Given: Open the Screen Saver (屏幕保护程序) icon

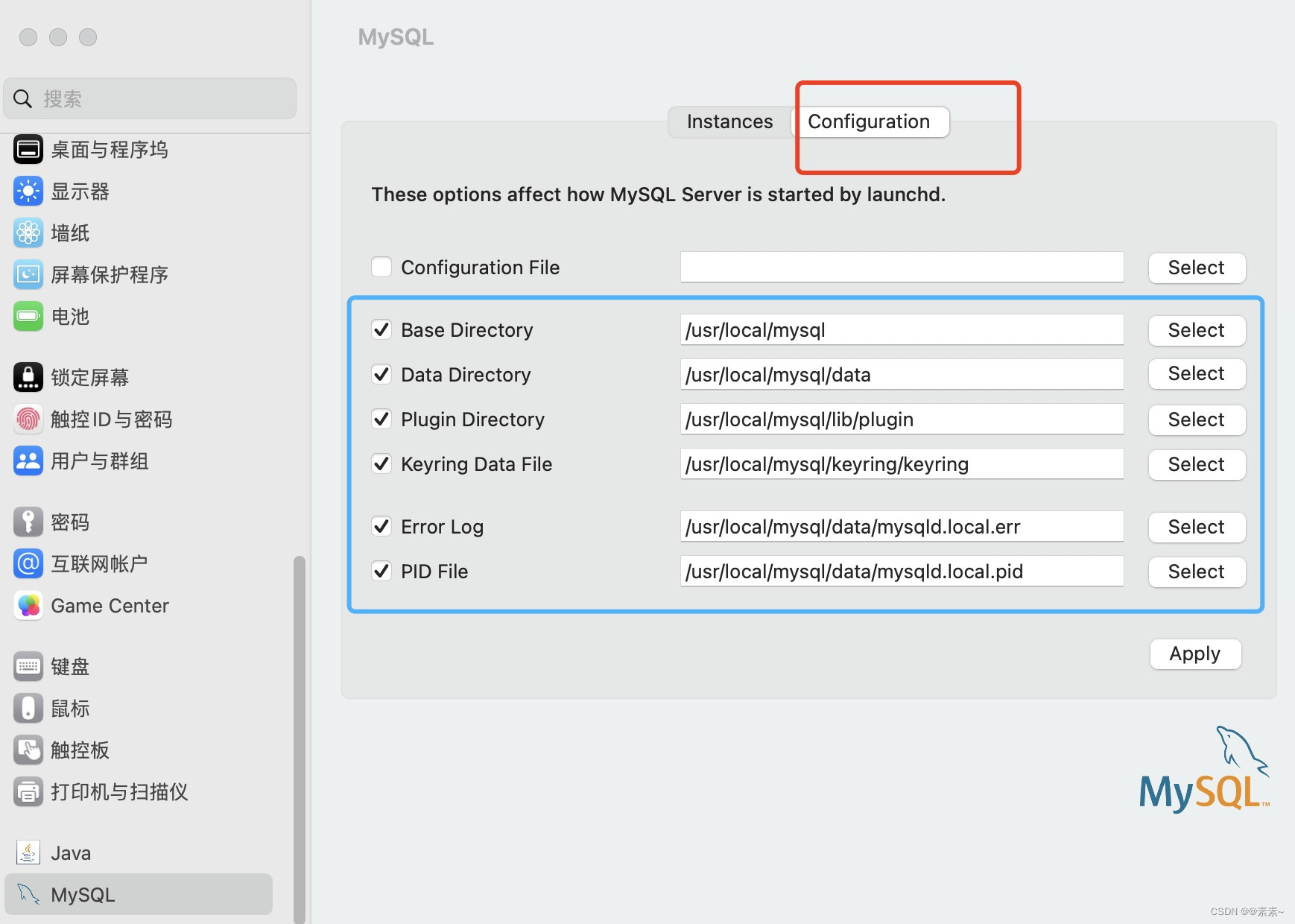Looking at the screenshot, I should 28,275.
